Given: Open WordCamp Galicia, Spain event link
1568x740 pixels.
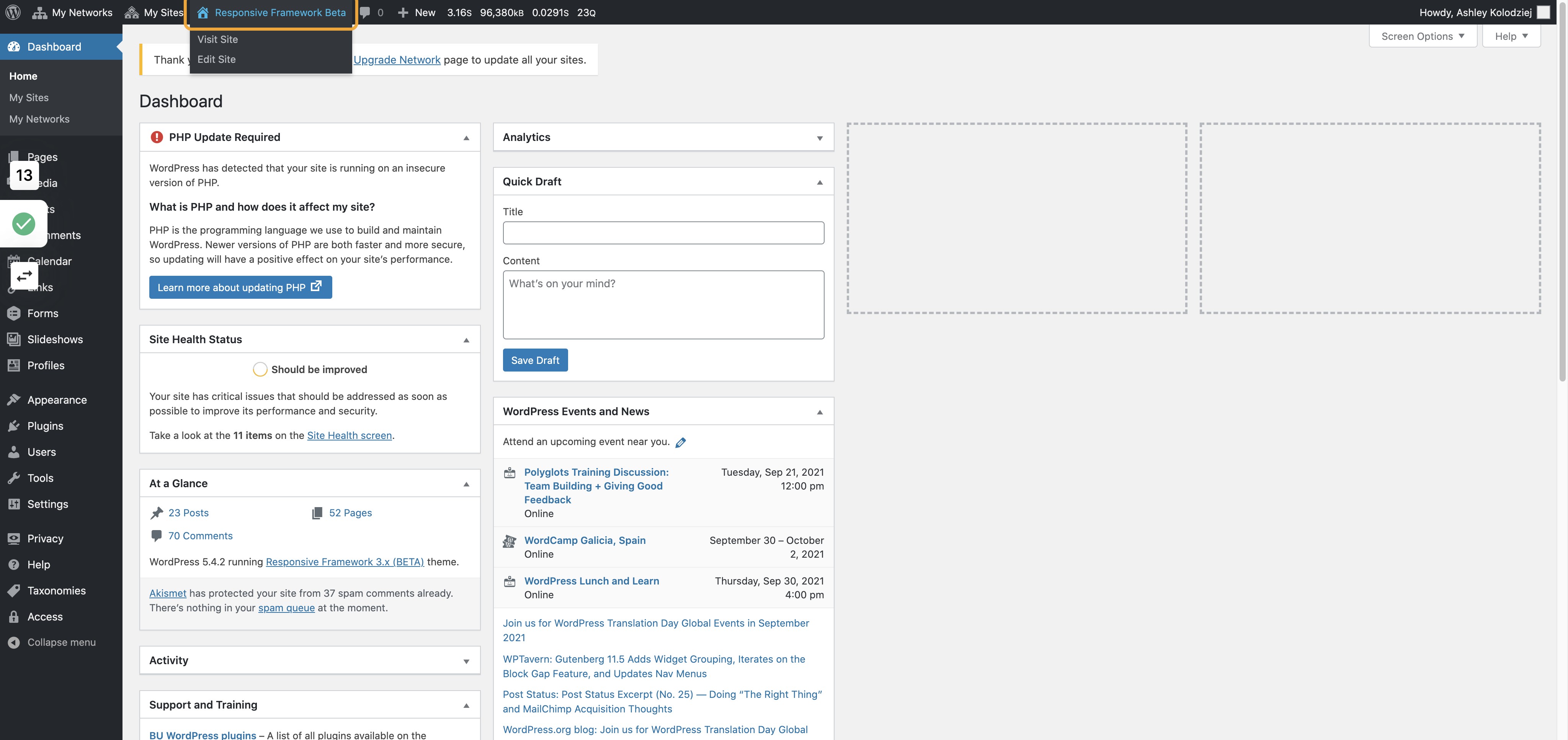Looking at the screenshot, I should pyautogui.click(x=584, y=540).
